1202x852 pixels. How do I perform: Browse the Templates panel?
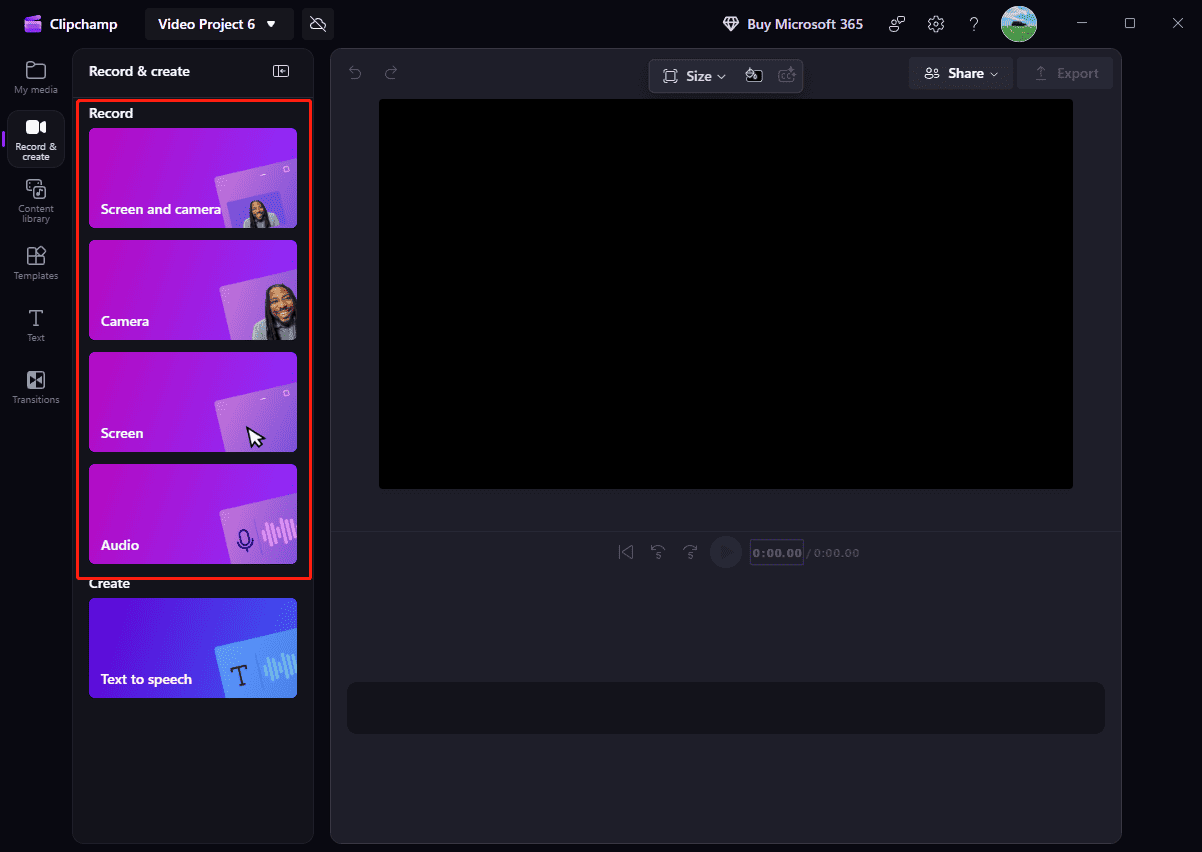coord(35,262)
